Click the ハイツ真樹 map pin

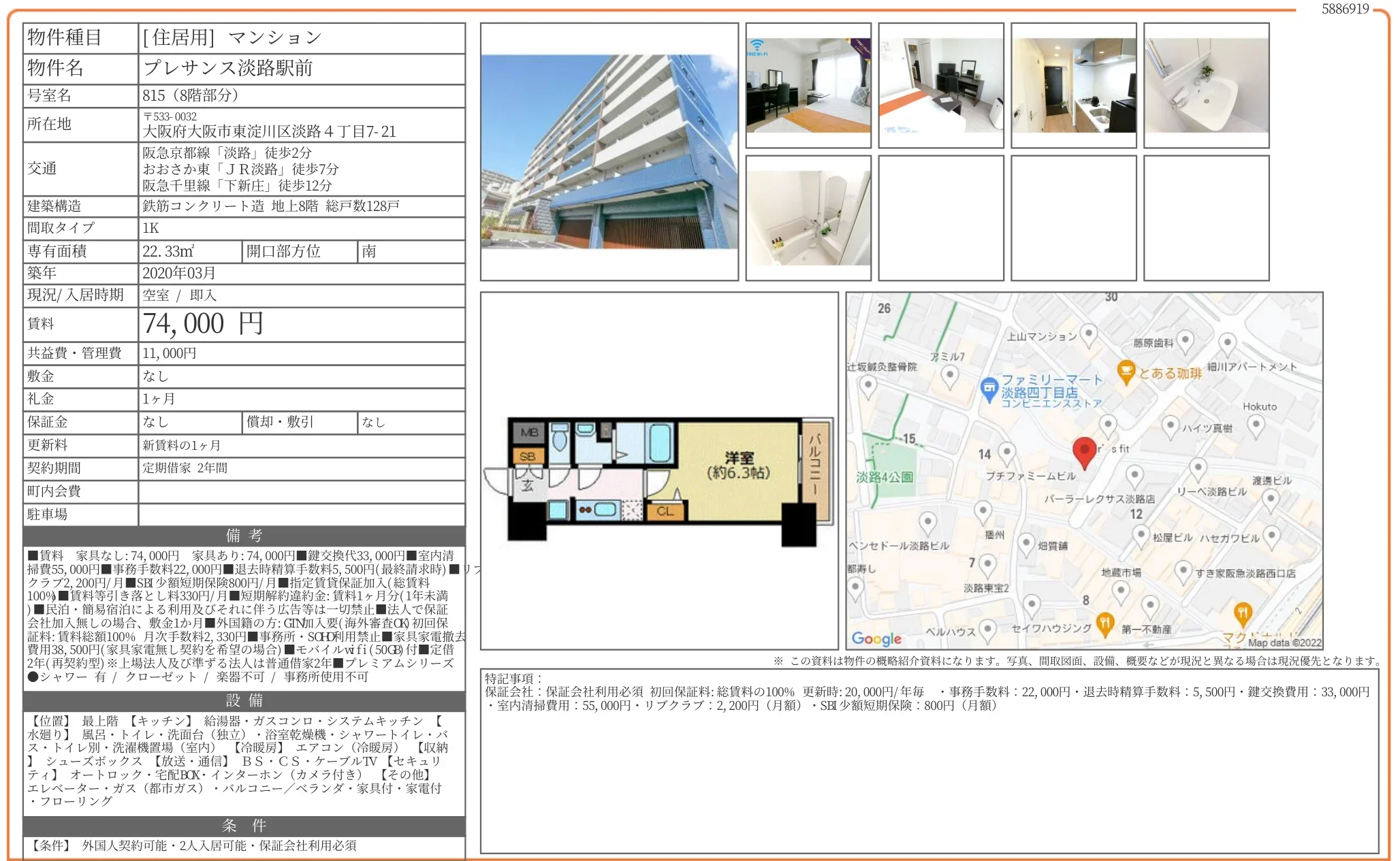point(1170,425)
